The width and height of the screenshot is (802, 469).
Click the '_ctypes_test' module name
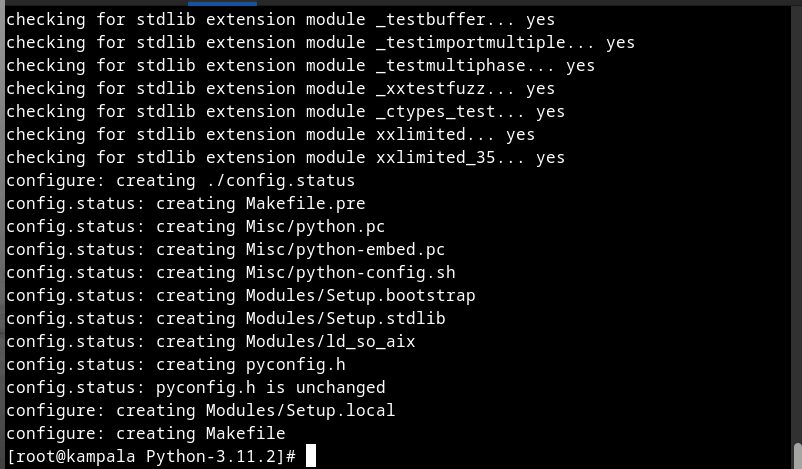pyautogui.click(x=435, y=111)
